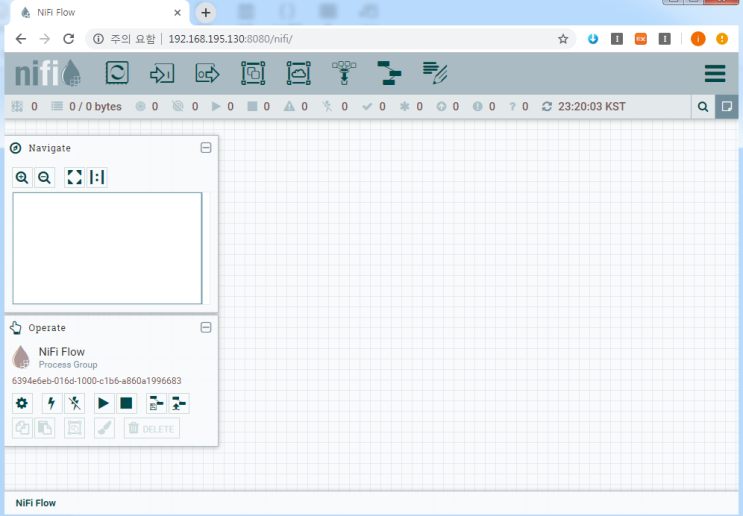Zoom in on the canvas
The width and height of the screenshot is (743, 516).
pos(22,178)
